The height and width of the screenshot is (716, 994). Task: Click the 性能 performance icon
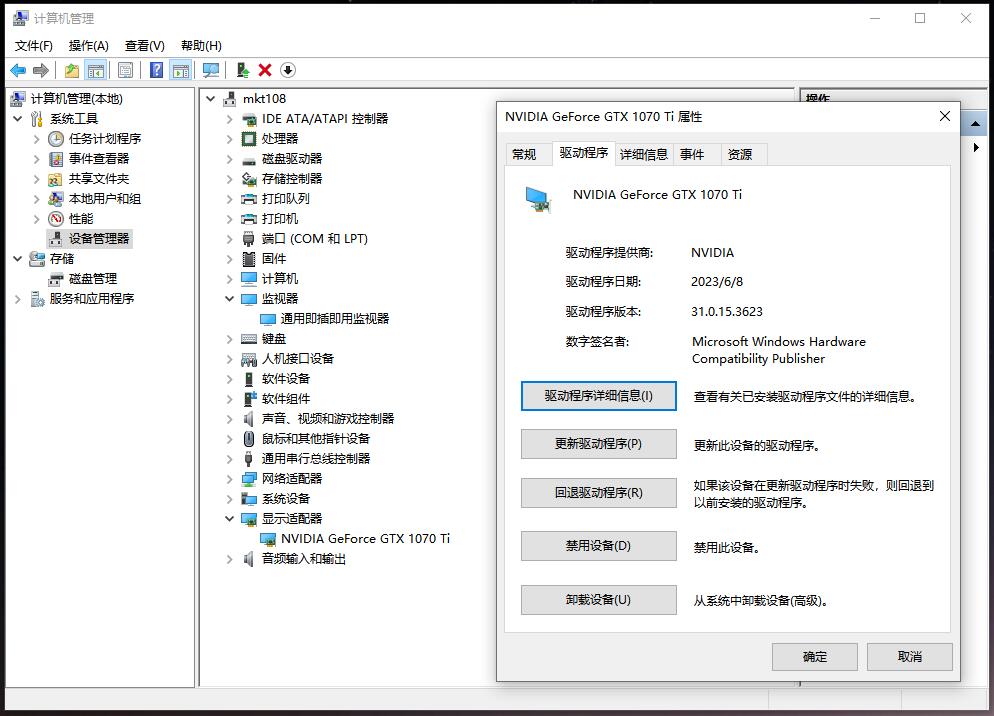[56, 219]
